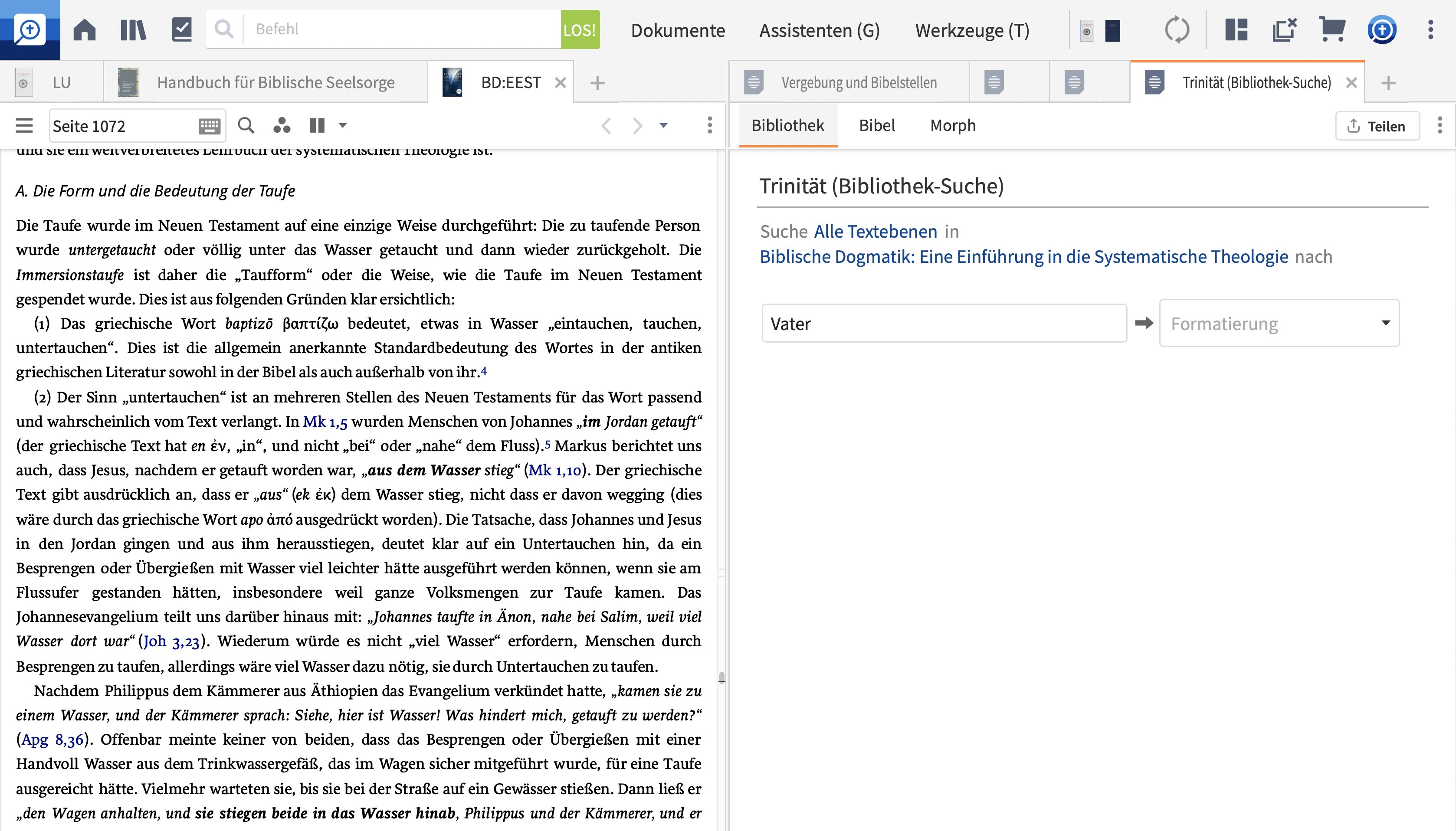Image resolution: width=1456 pixels, height=831 pixels.
Task: Open the Factbook checkmark icon
Action: (x=181, y=29)
